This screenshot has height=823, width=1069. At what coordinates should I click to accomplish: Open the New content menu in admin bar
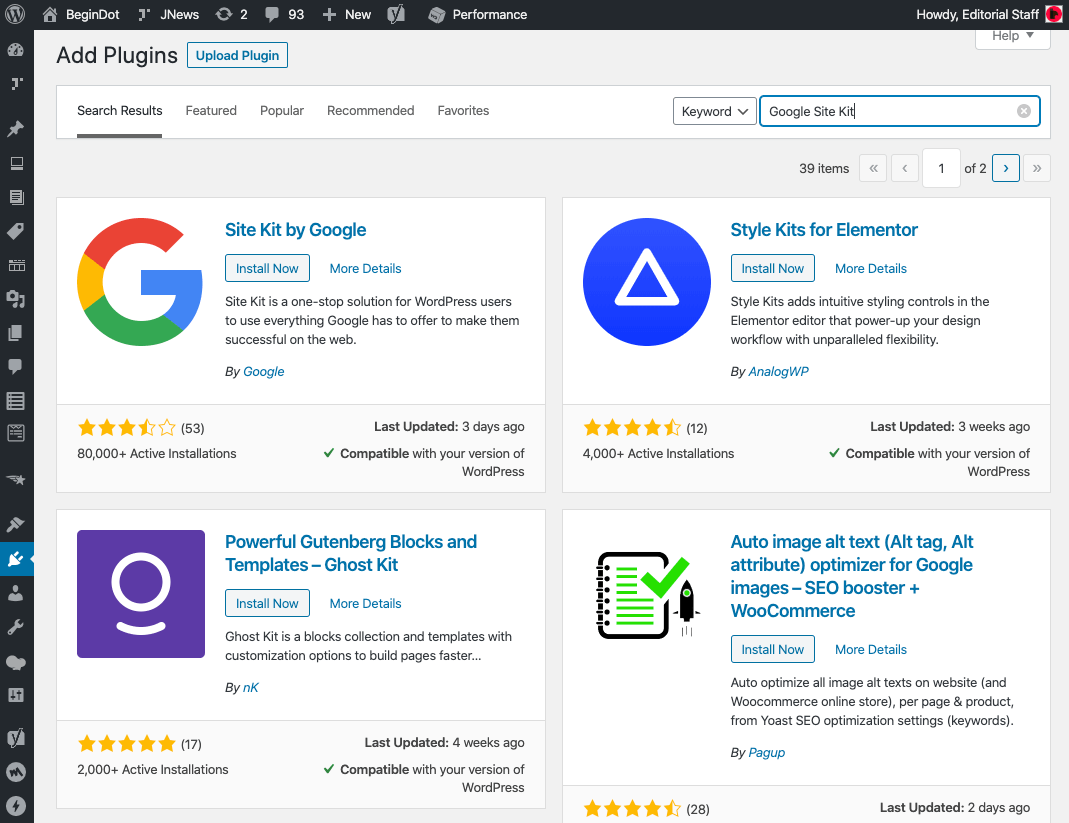pos(346,14)
